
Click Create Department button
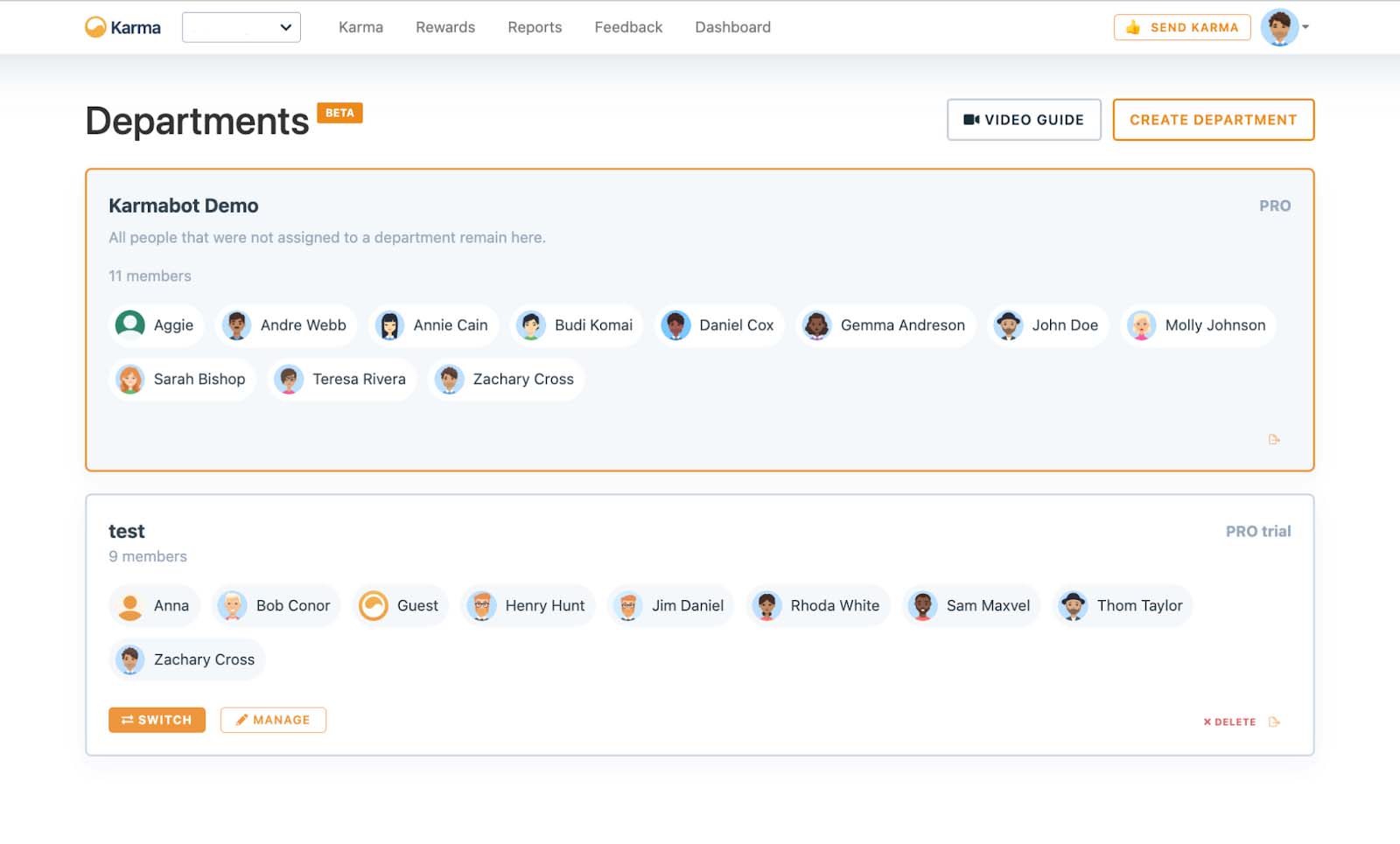(x=1213, y=120)
